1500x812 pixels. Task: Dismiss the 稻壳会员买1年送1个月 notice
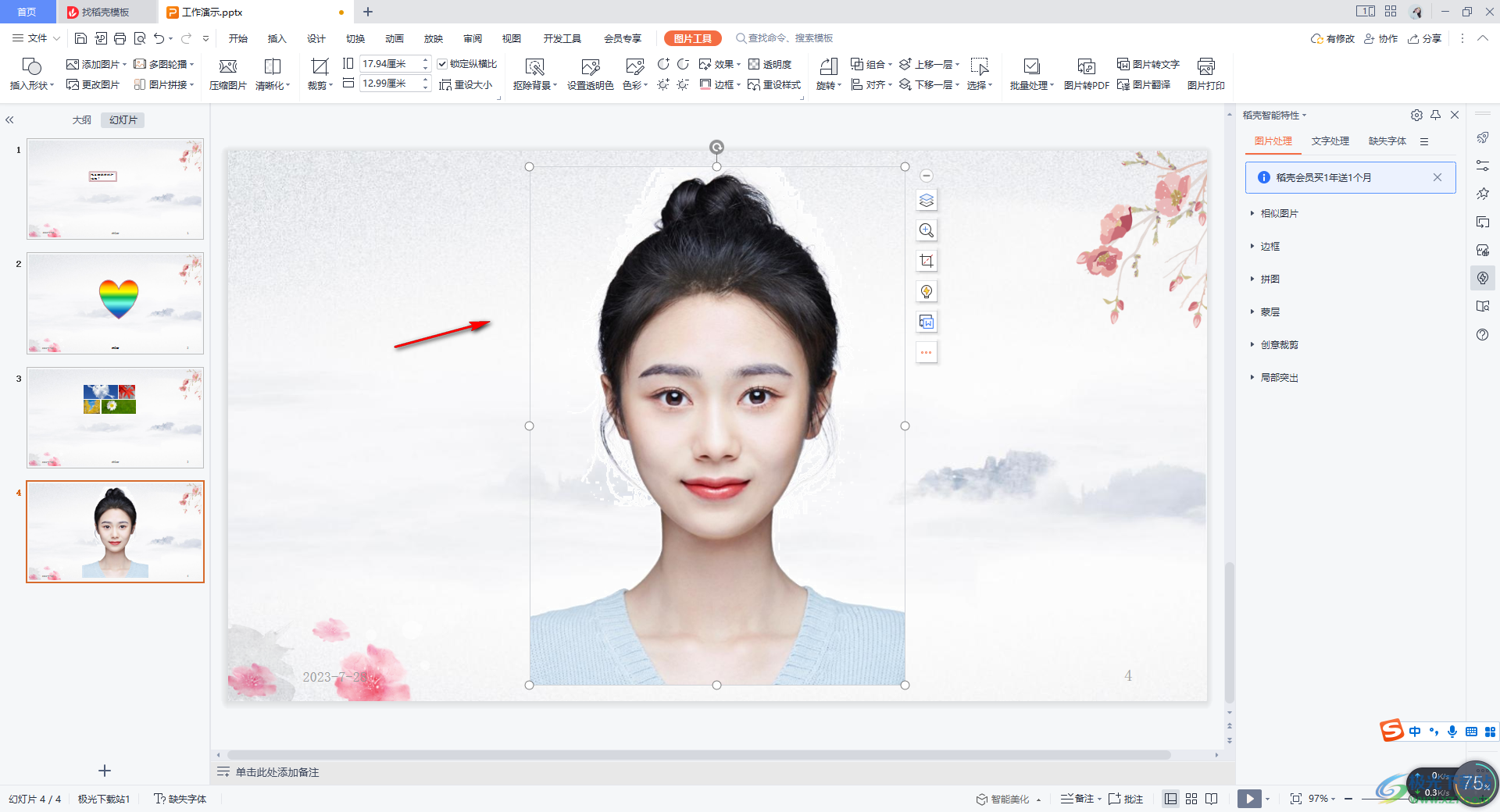(1437, 177)
